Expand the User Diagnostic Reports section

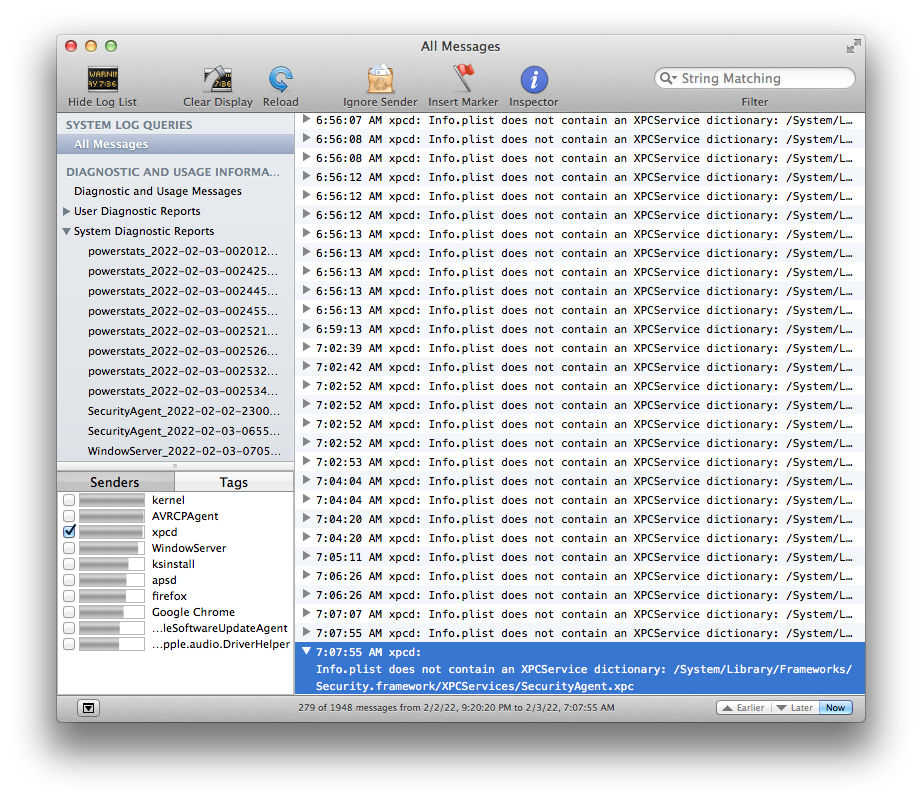pos(66,211)
